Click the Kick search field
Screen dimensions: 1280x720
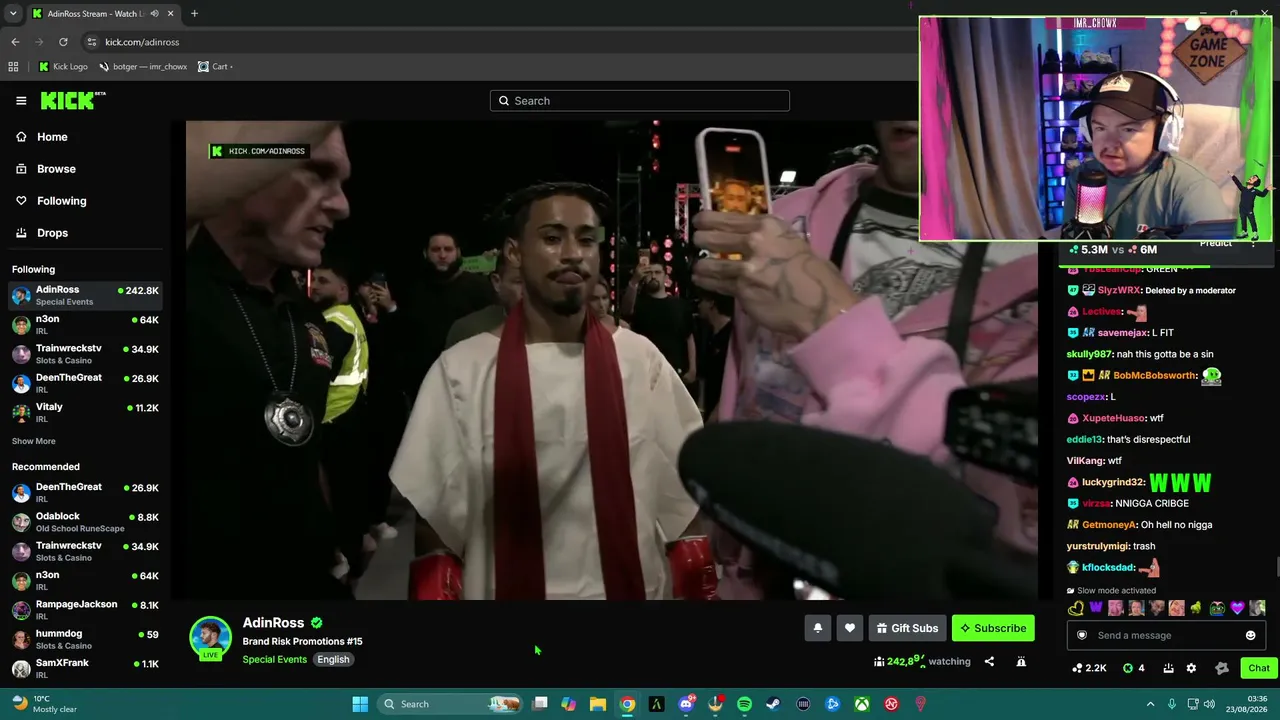tap(640, 101)
